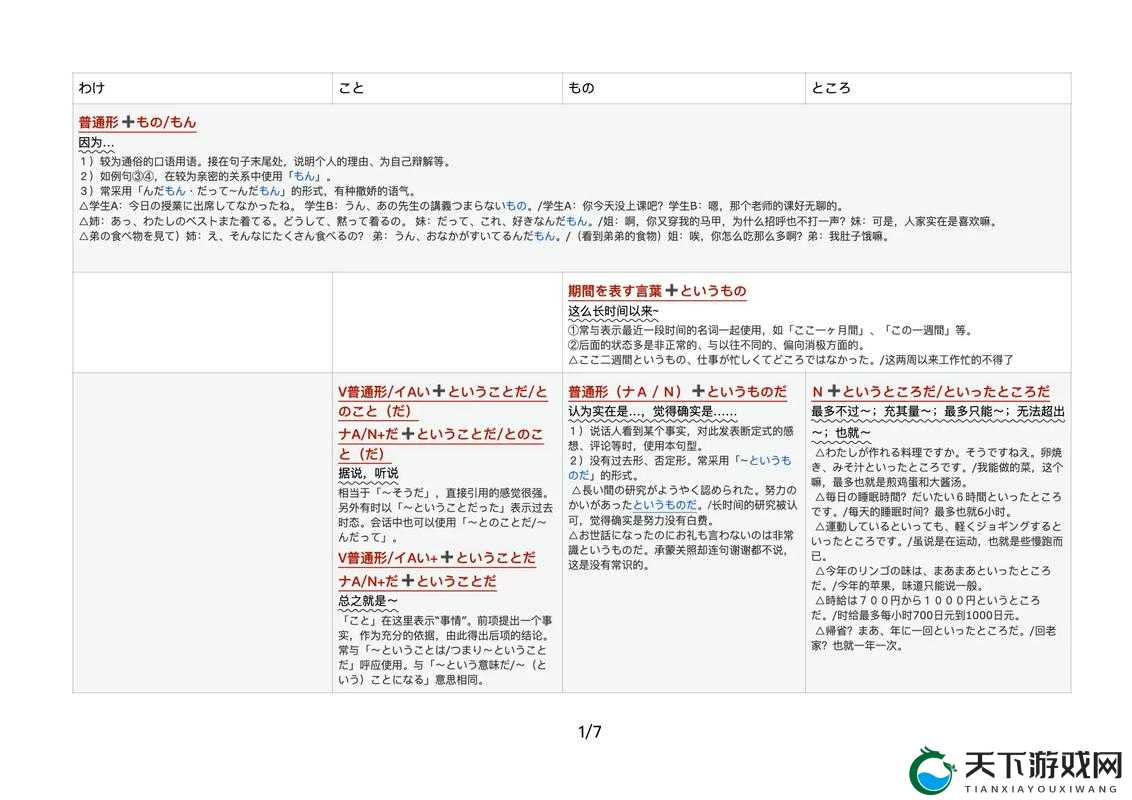Click the example starting △長い間の研究が
This screenshot has width=1132, height=800.
[x=682, y=505]
